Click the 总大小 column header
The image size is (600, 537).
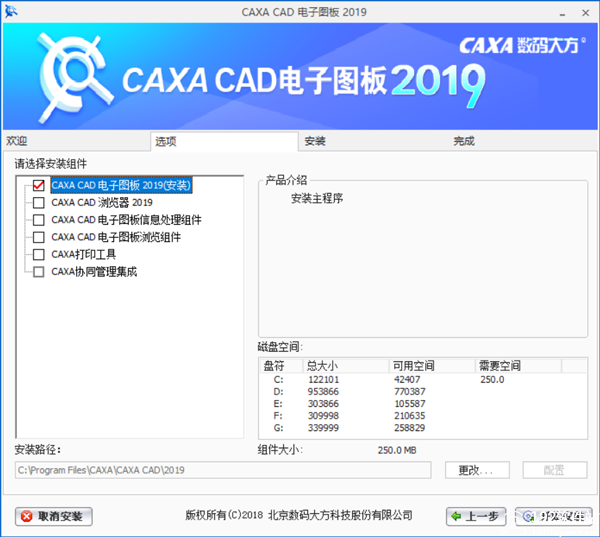346,366
